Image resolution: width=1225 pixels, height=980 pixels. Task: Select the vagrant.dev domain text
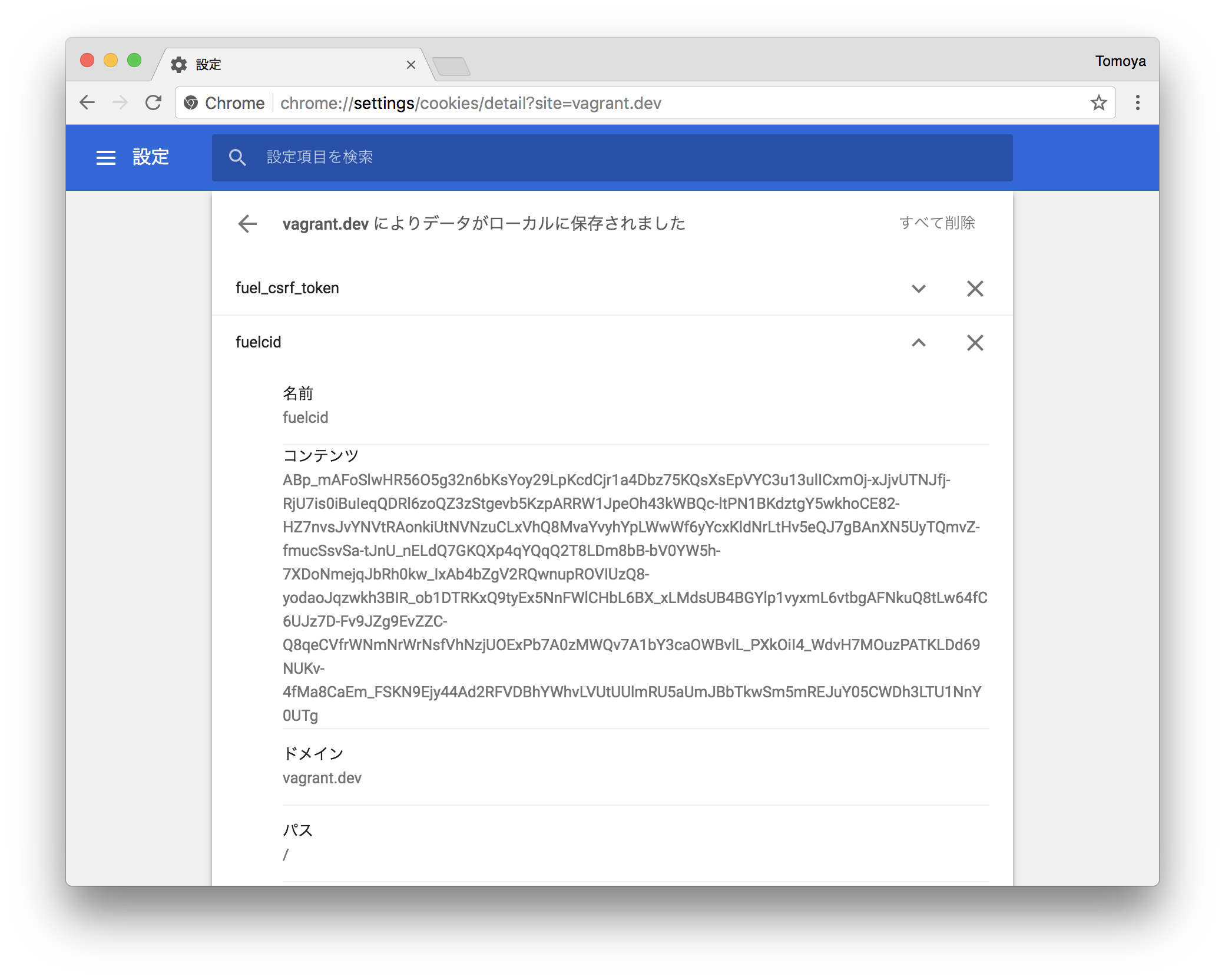pyautogui.click(x=322, y=777)
